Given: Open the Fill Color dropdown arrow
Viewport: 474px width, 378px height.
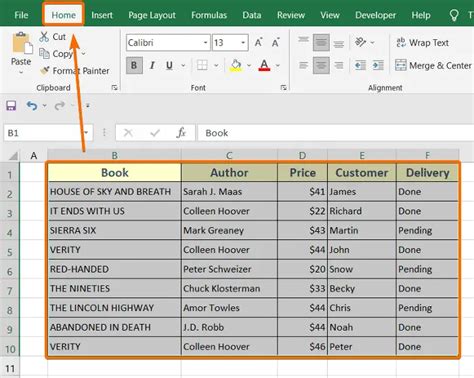Looking at the screenshot, I should point(249,65).
